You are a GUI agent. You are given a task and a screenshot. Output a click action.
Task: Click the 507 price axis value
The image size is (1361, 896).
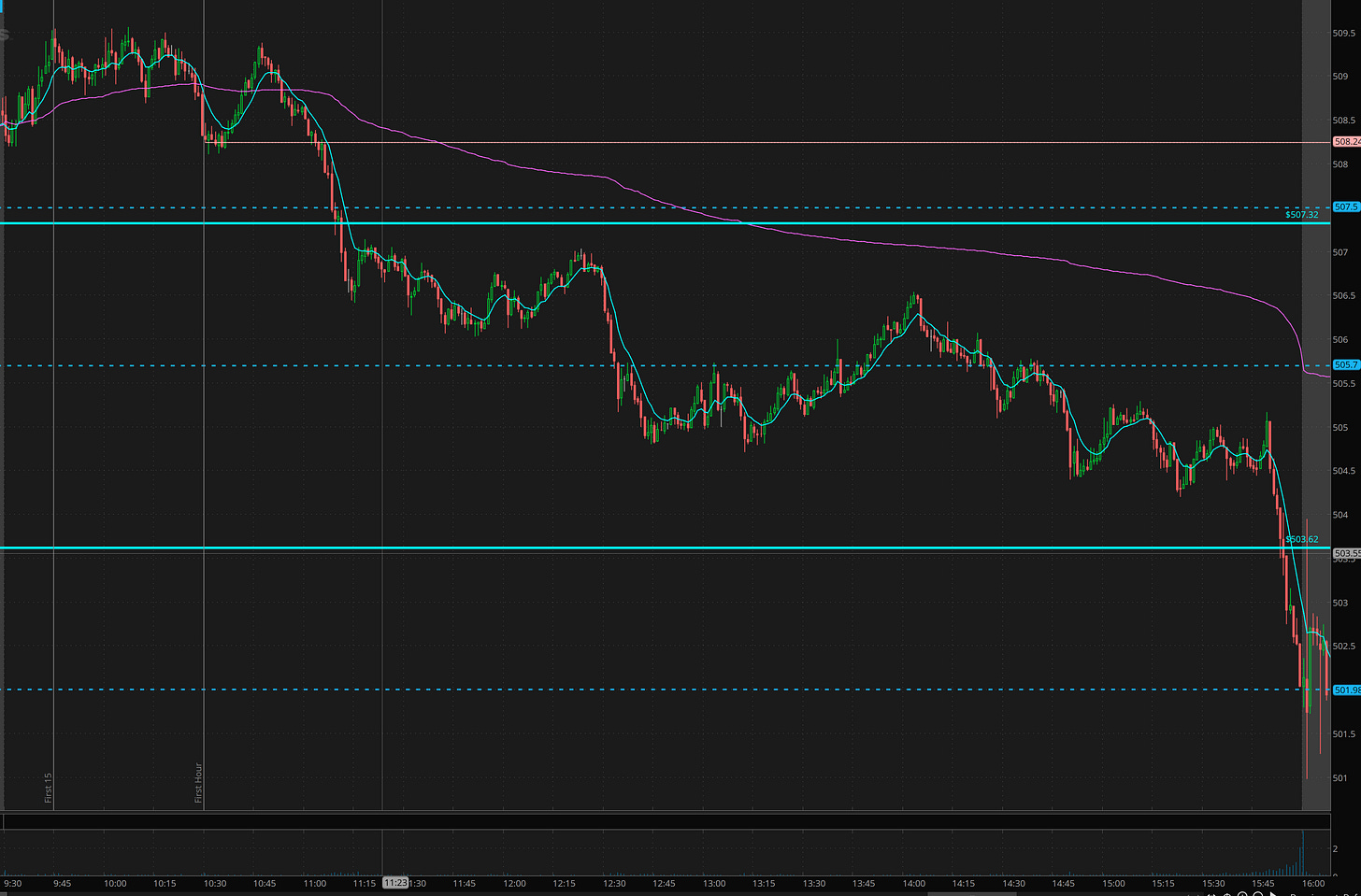[1340, 252]
